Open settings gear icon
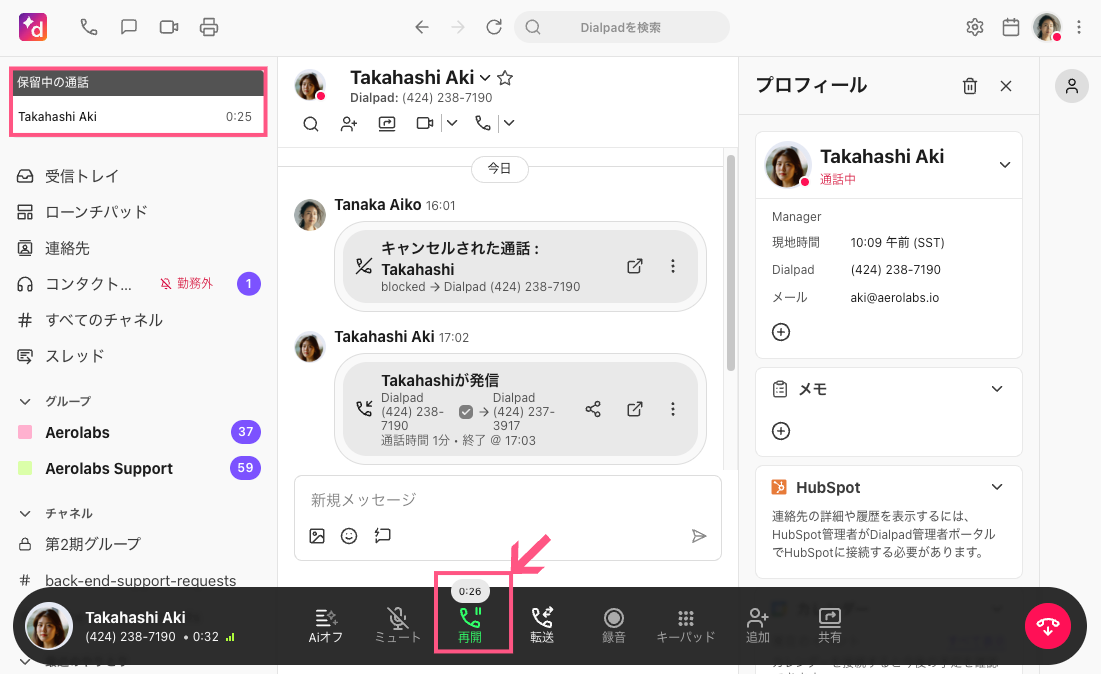 [975, 27]
